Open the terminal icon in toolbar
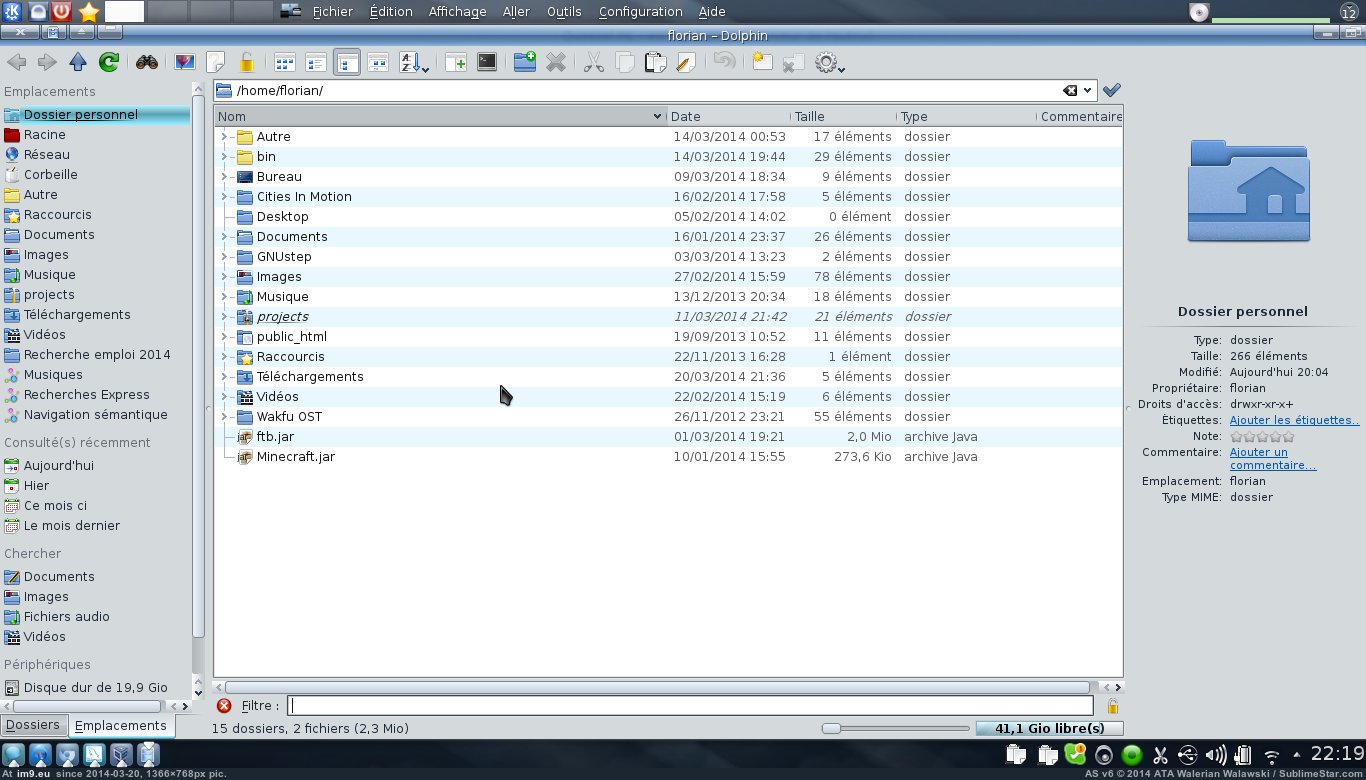 [x=487, y=62]
